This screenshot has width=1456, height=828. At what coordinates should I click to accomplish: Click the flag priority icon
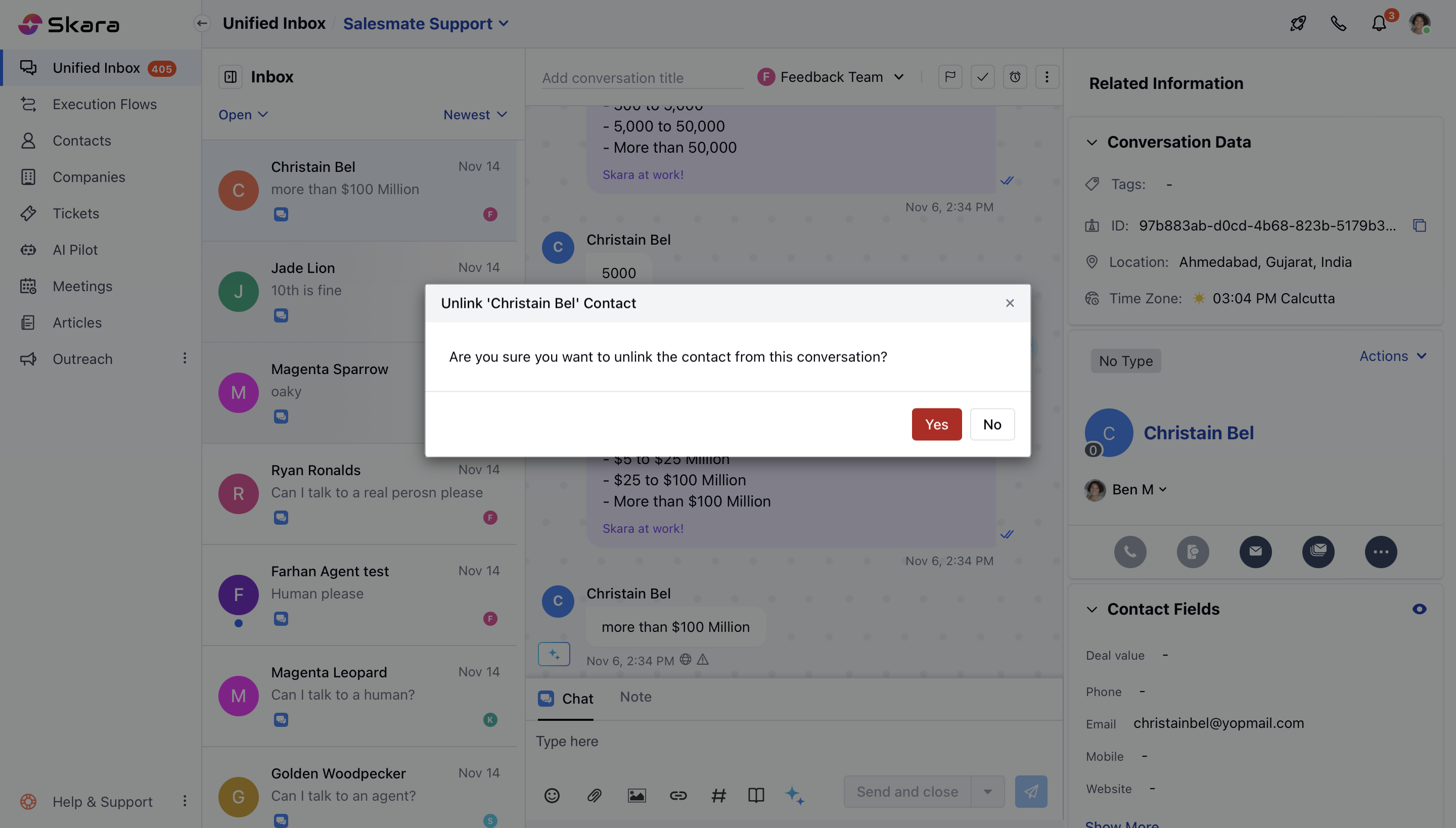[950, 77]
